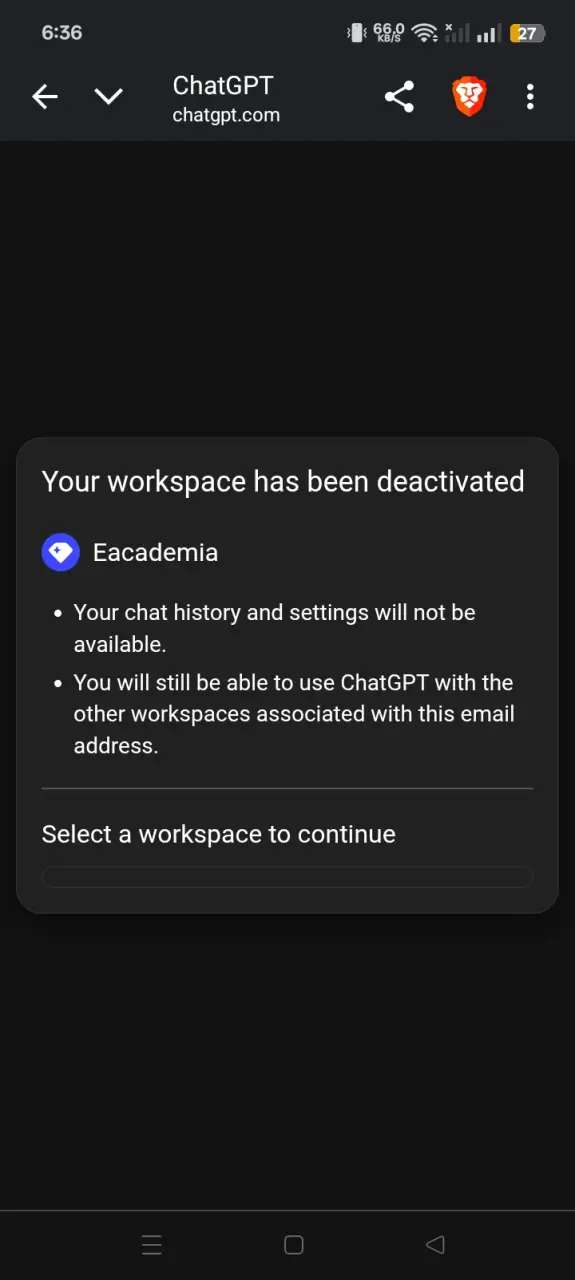575x1280 pixels.
Task: Open the three-dot browser menu
Action: point(530,97)
